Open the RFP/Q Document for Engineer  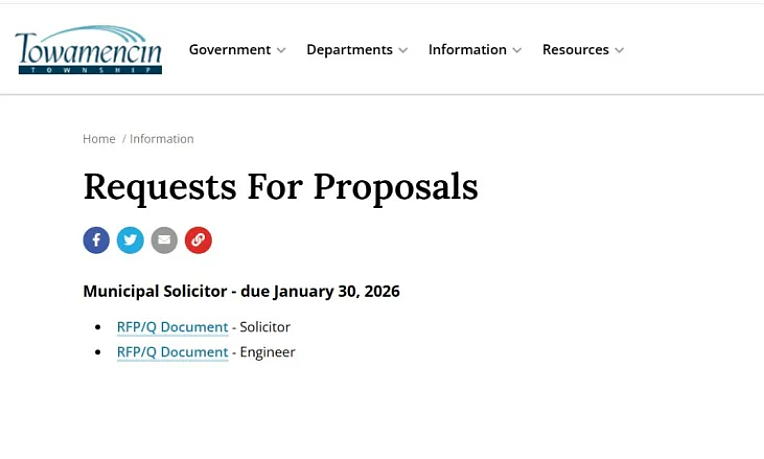[172, 352]
